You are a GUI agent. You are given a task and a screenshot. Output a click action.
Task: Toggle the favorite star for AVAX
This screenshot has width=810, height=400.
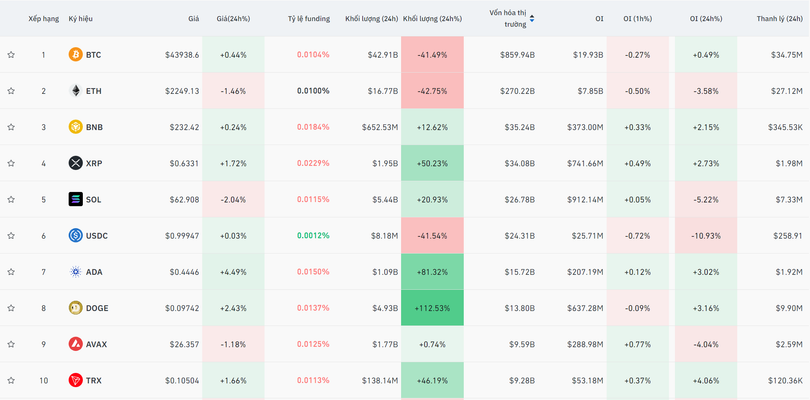click(x=11, y=344)
